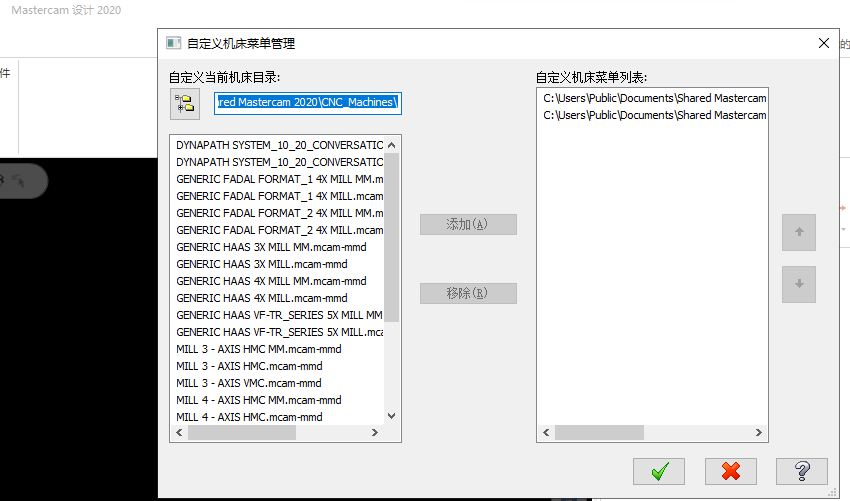Image resolution: width=850 pixels, height=501 pixels.
Task: Click the 添加(A) add button
Action: coord(468,224)
